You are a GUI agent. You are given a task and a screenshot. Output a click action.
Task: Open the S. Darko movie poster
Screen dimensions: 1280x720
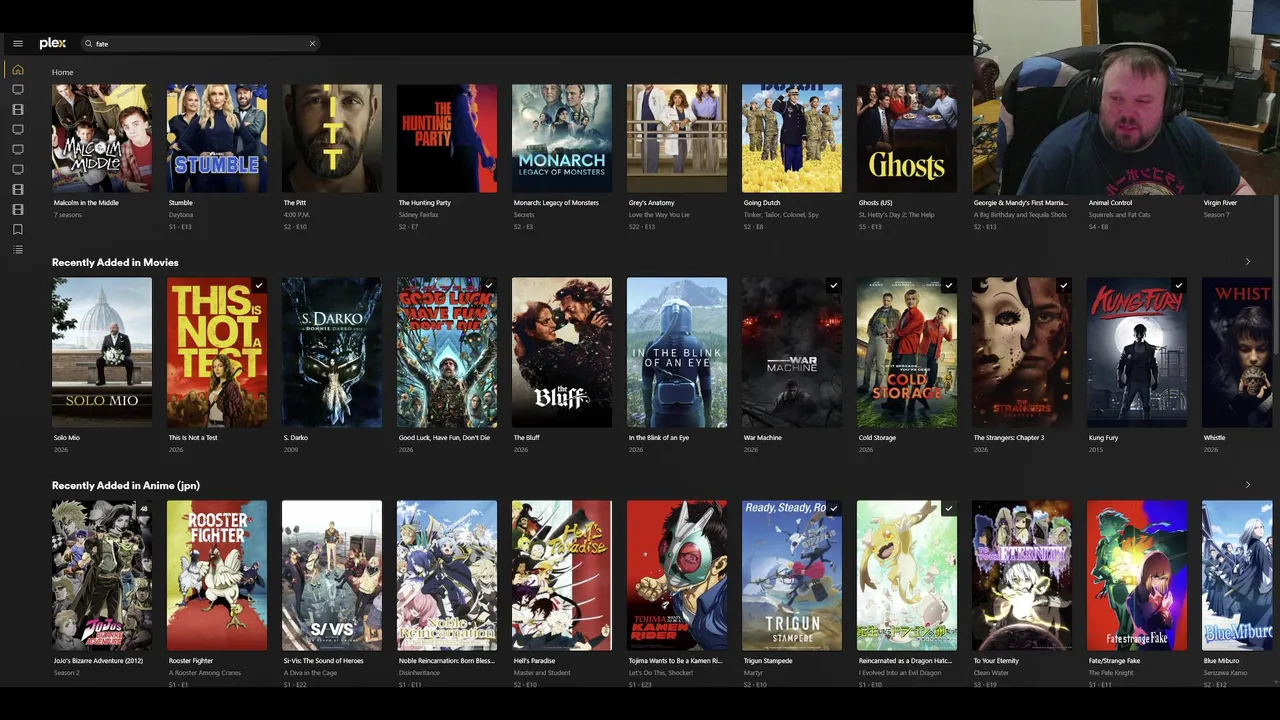pyautogui.click(x=332, y=352)
